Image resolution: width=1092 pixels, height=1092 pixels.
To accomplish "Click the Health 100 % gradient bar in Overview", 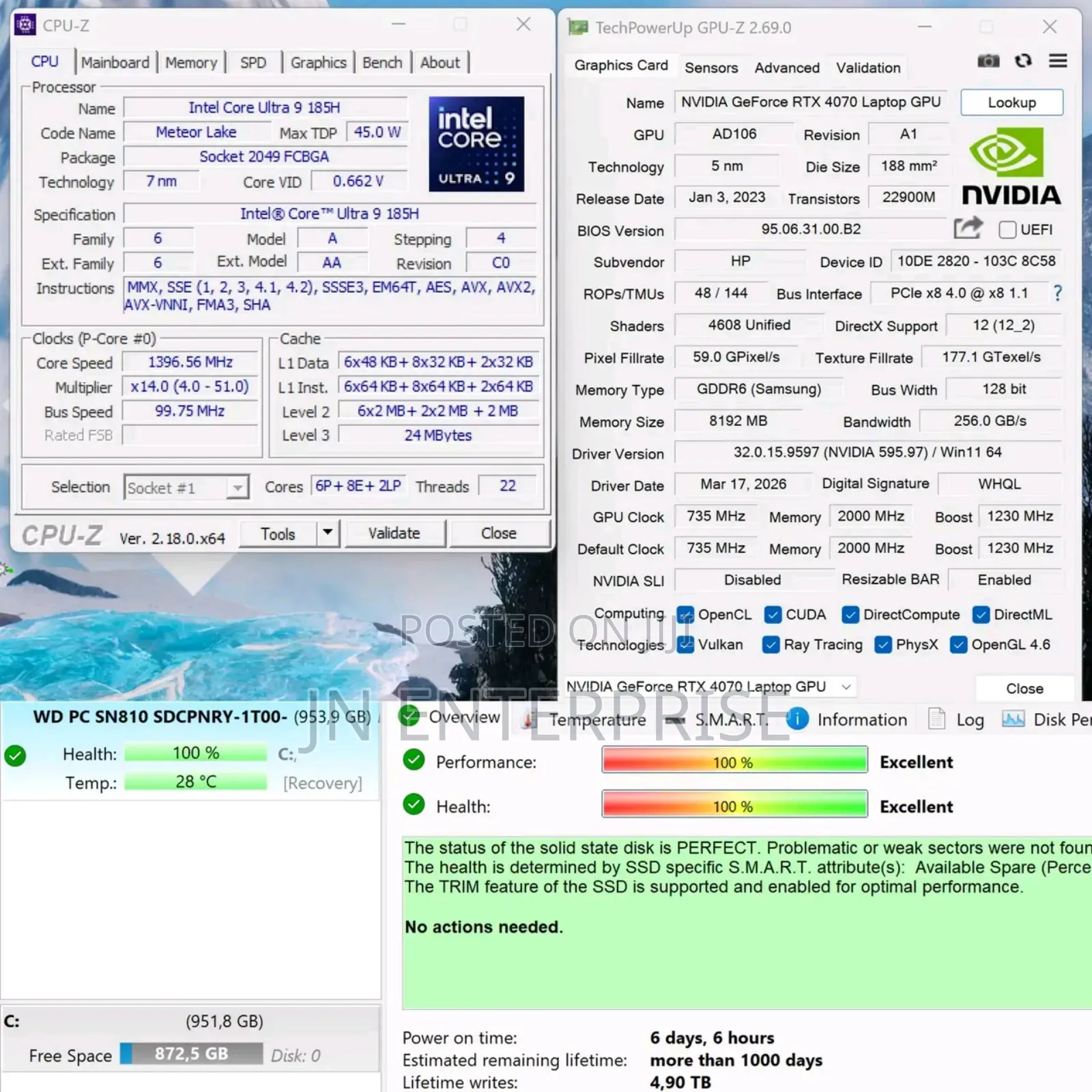I will click(x=734, y=805).
